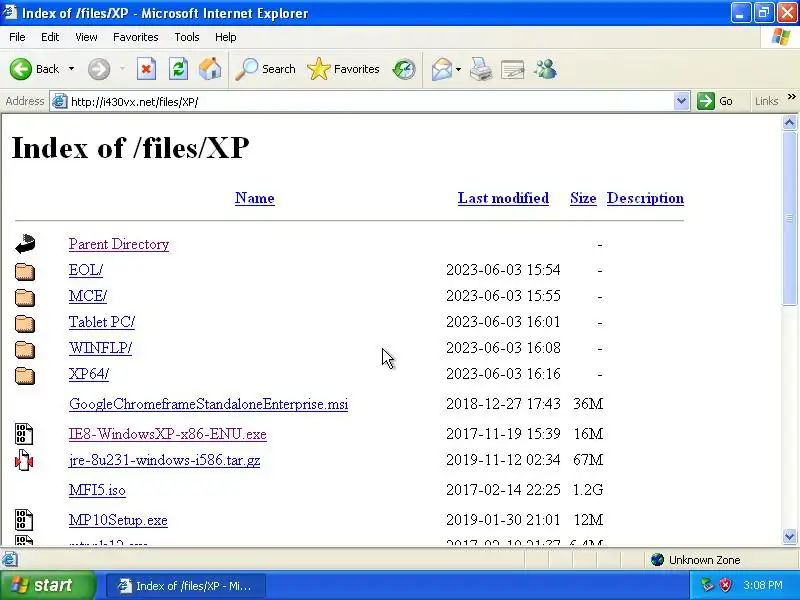Expand the address bar dropdown arrow
Image resolution: width=800 pixels, height=600 pixels.
coord(681,101)
